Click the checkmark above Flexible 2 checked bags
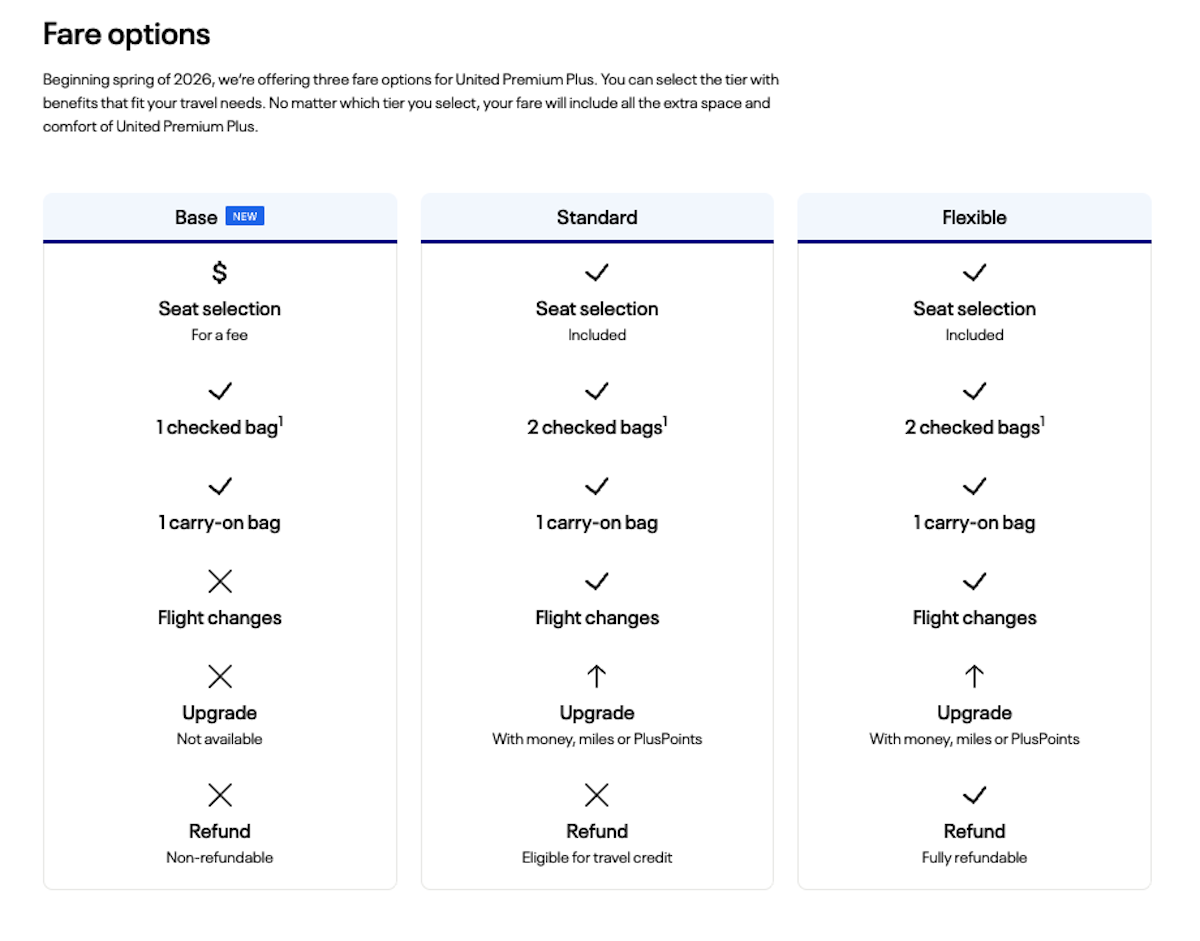Viewport: 1200px width, 941px height. click(974, 391)
